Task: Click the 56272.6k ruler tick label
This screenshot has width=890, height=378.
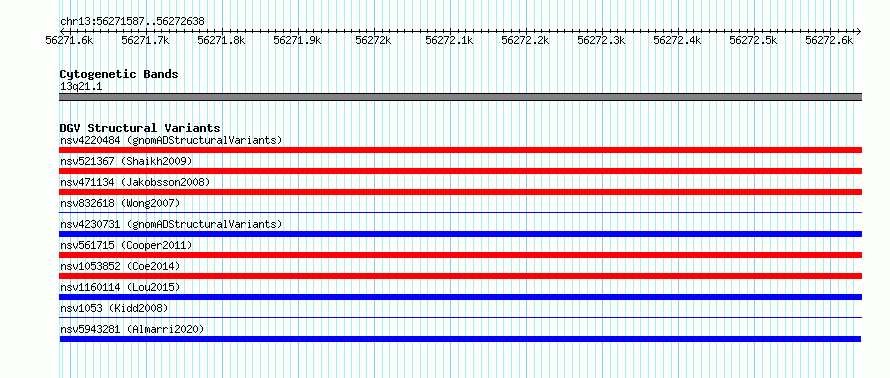Action: pos(830,41)
